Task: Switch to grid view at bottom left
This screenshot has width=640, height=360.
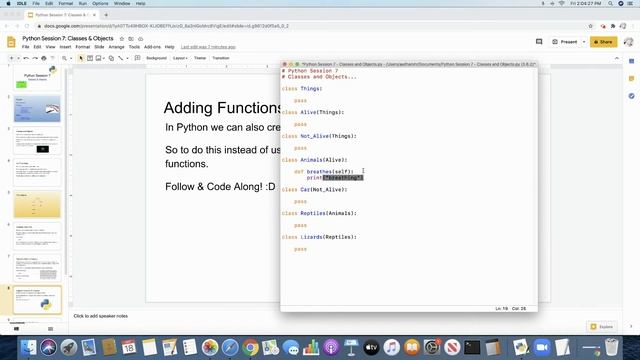Action: pos(50,329)
